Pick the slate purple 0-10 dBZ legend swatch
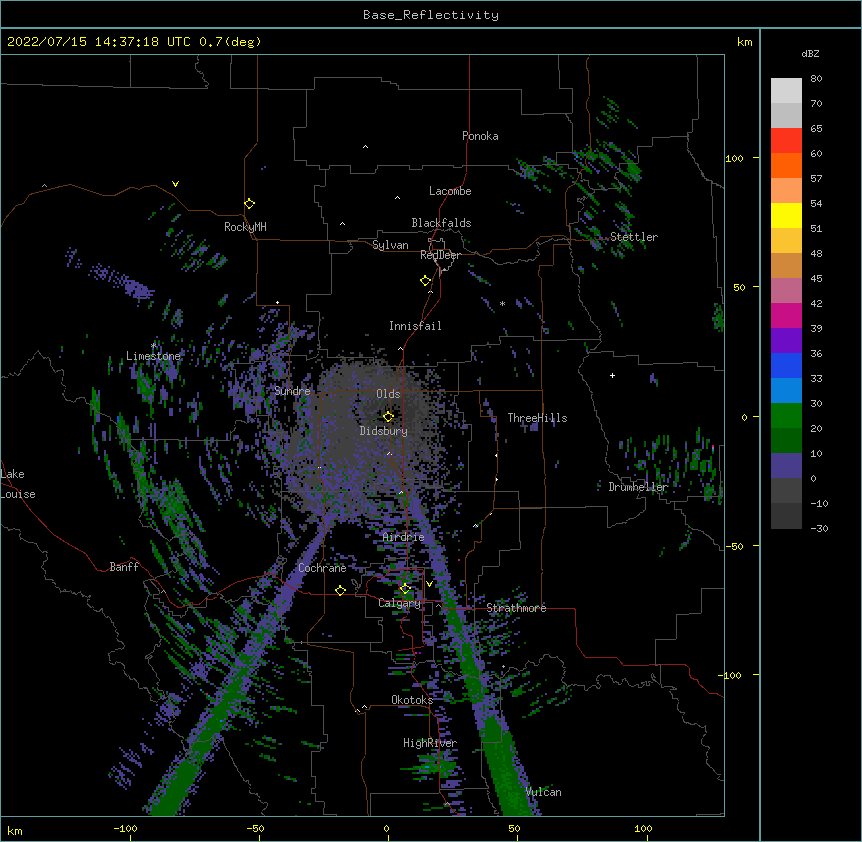This screenshot has width=862, height=842. tap(786, 466)
